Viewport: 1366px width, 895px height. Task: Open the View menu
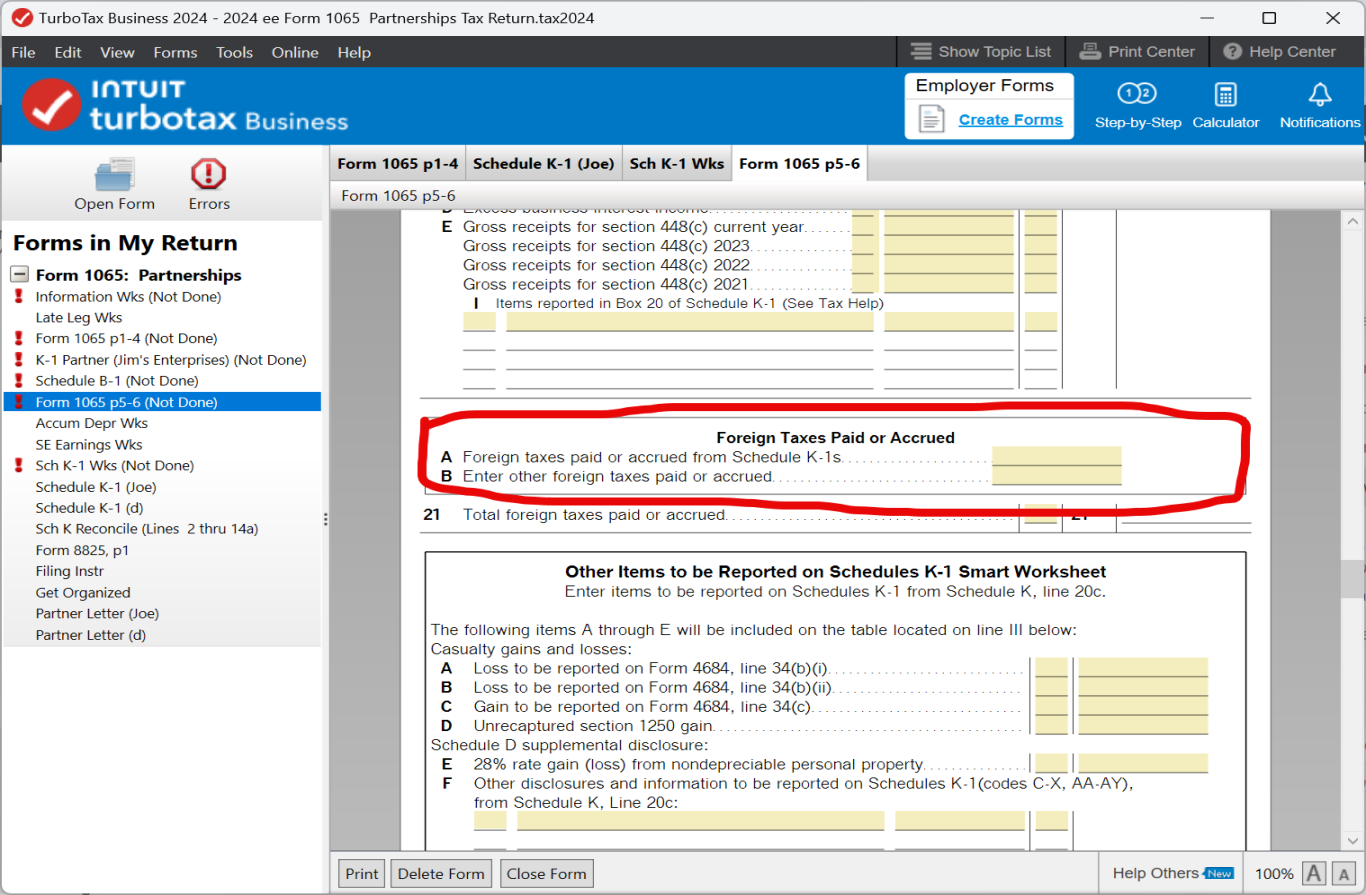(x=117, y=52)
